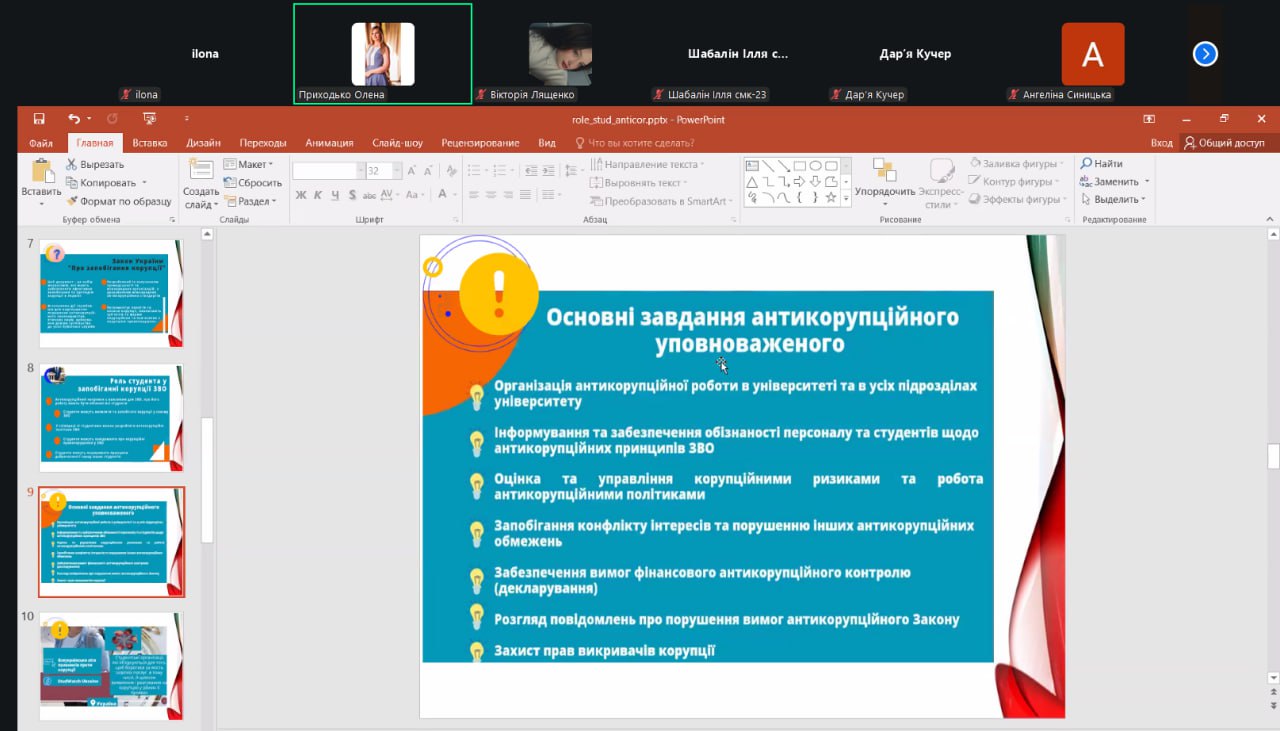Click the Undo arrow icon
1280x731 pixels.
tap(74, 119)
